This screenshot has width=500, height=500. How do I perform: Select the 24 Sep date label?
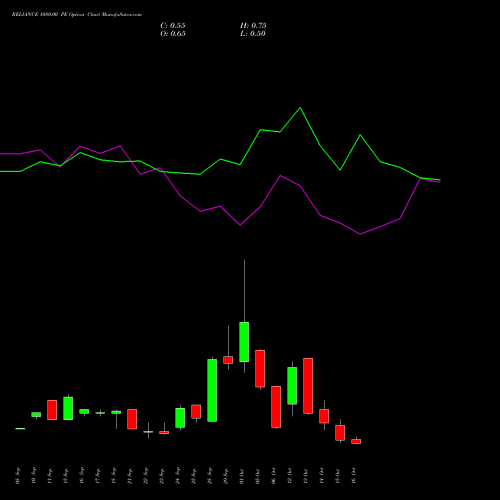178,476
